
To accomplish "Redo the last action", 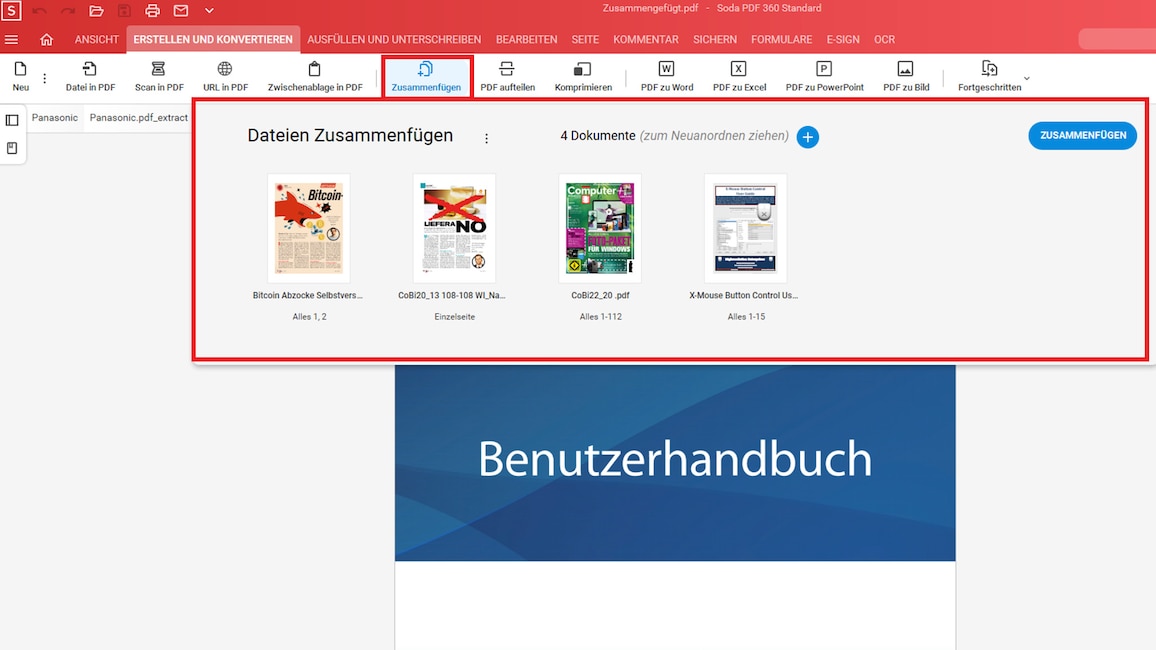I will pos(68,11).
